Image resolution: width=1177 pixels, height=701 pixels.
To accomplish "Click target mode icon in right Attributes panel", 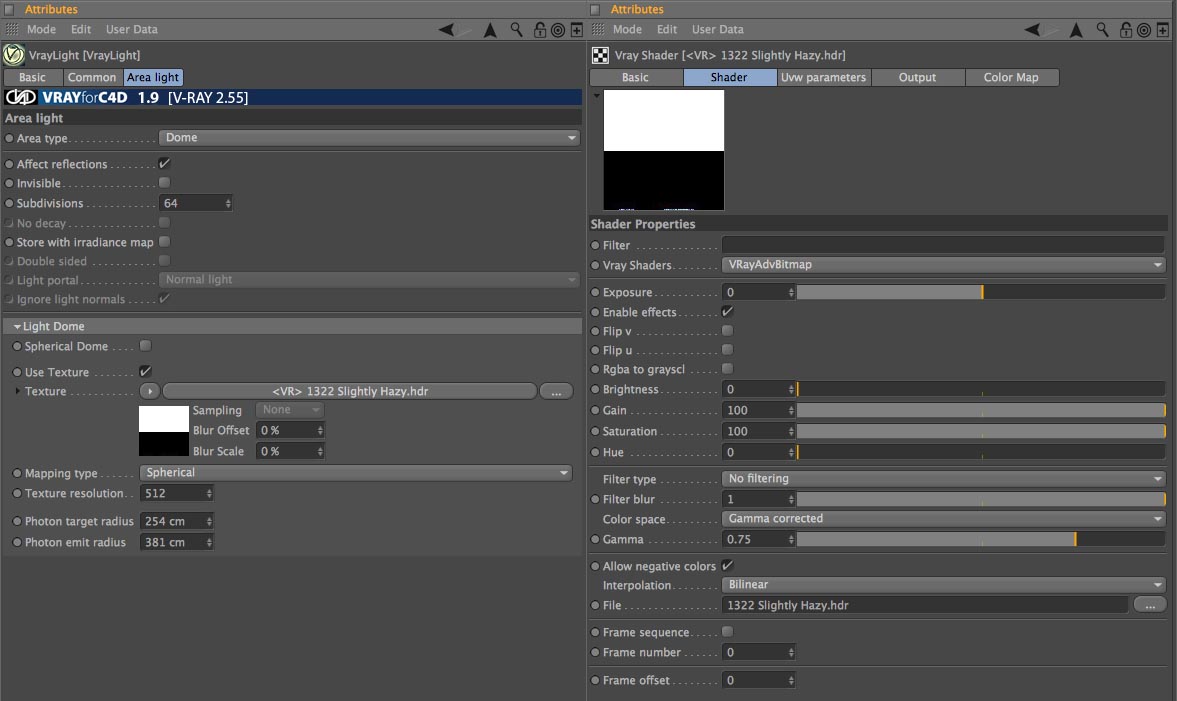I will click(x=1144, y=30).
